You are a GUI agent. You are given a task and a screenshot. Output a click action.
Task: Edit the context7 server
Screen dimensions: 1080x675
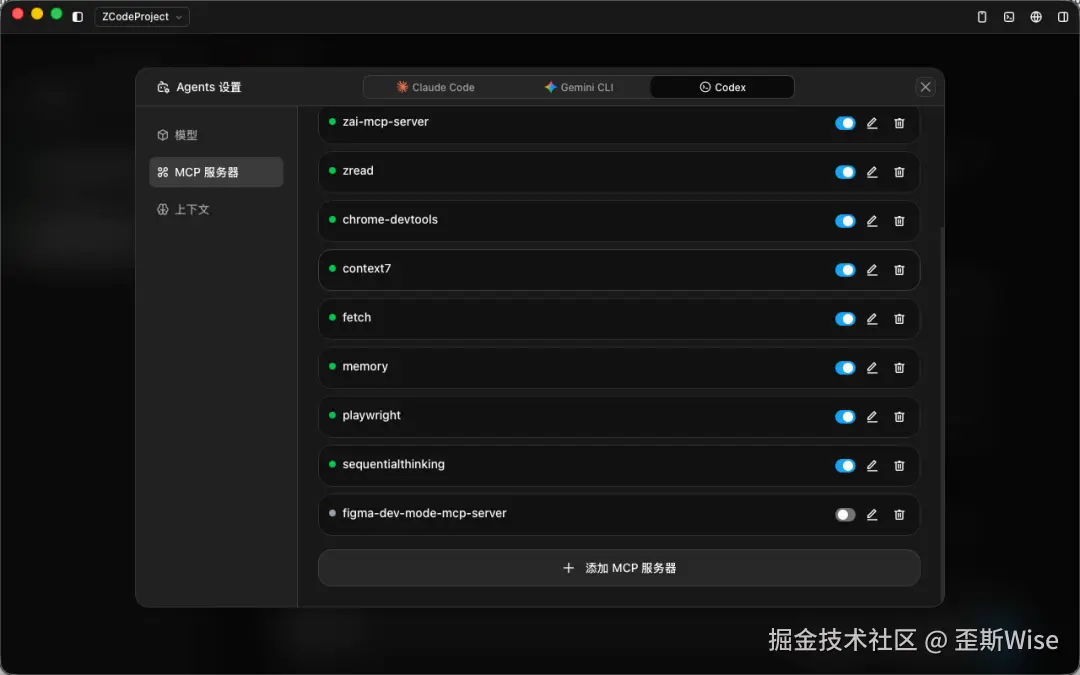[x=872, y=270]
